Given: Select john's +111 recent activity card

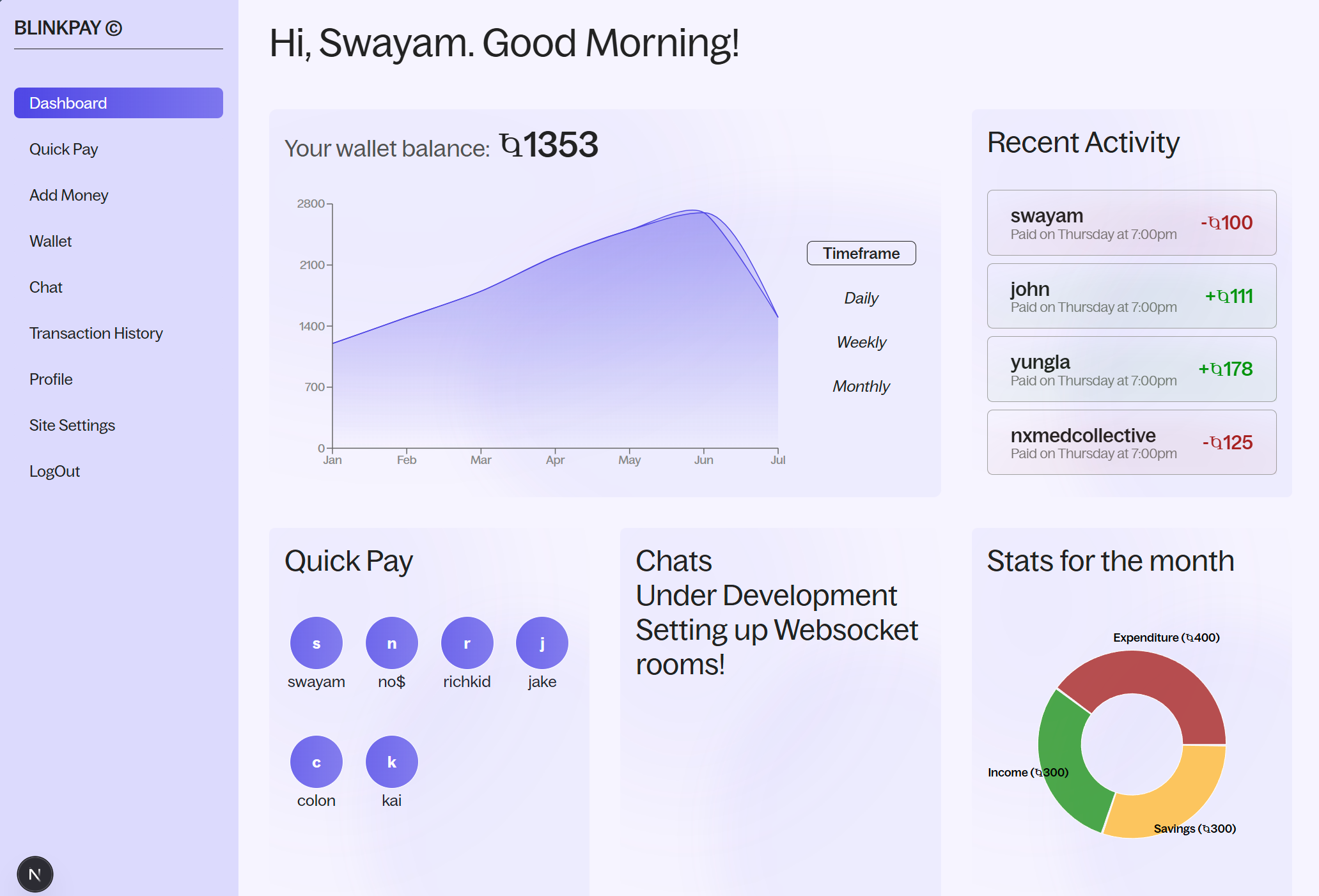Looking at the screenshot, I should 1131,296.
